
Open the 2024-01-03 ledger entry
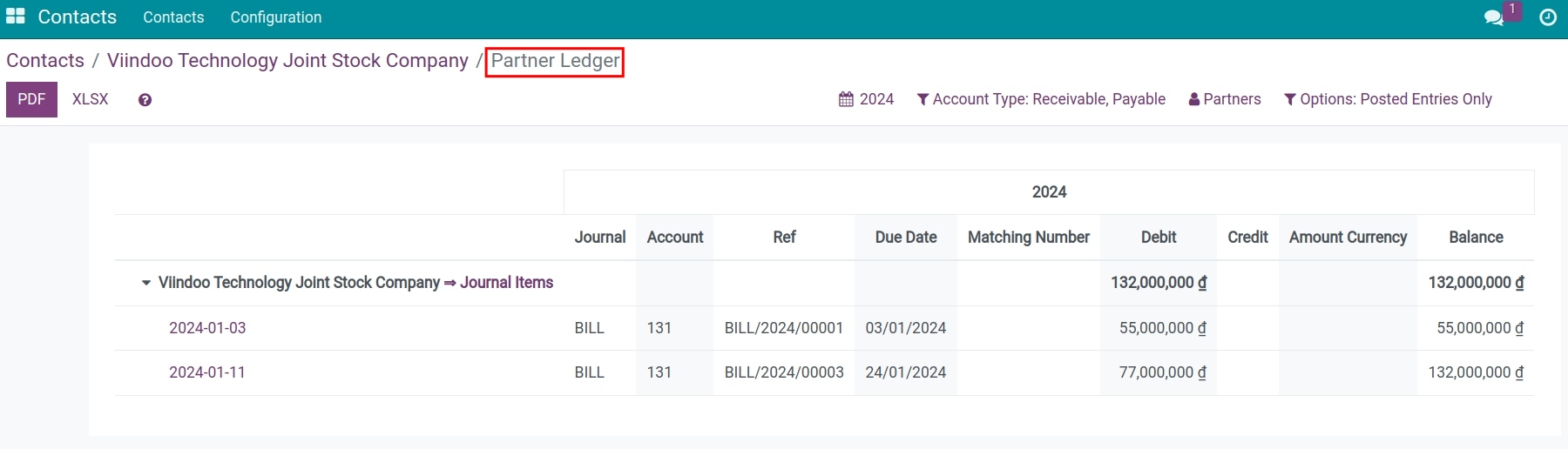click(207, 328)
